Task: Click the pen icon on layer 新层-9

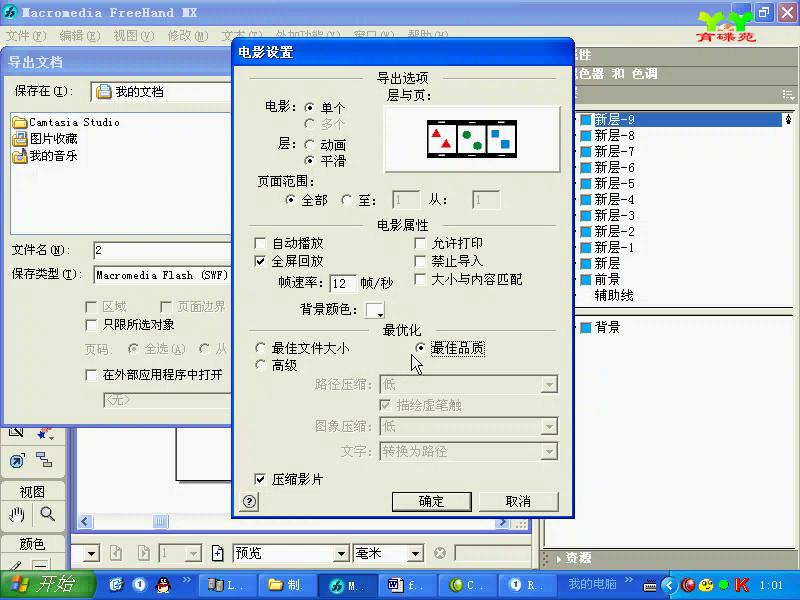Action: click(x=789, y=119)
